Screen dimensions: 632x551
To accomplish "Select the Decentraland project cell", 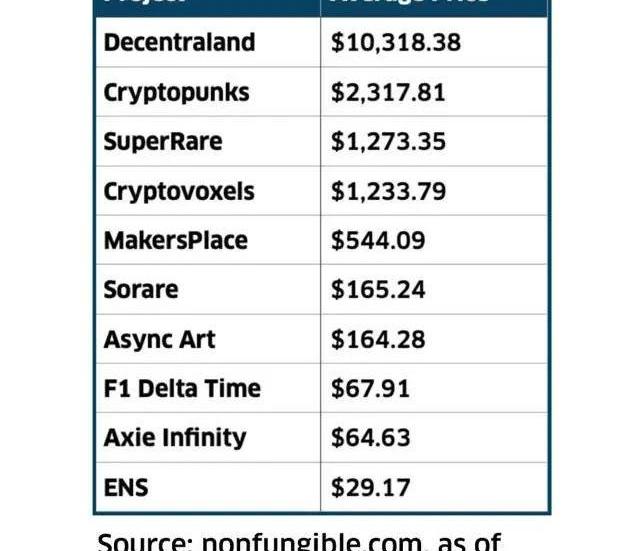I will point(208,42).
